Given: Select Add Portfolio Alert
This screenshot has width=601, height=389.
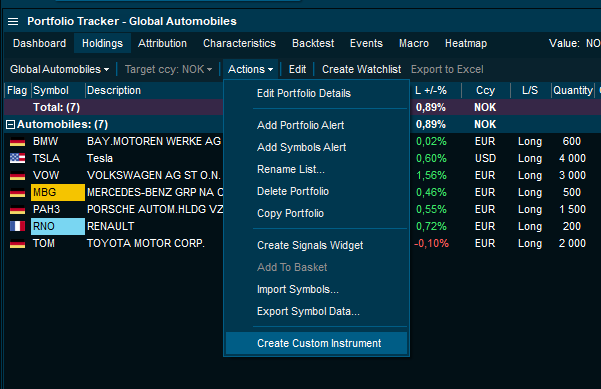Looking at the screenshot, I should (316, 125).
